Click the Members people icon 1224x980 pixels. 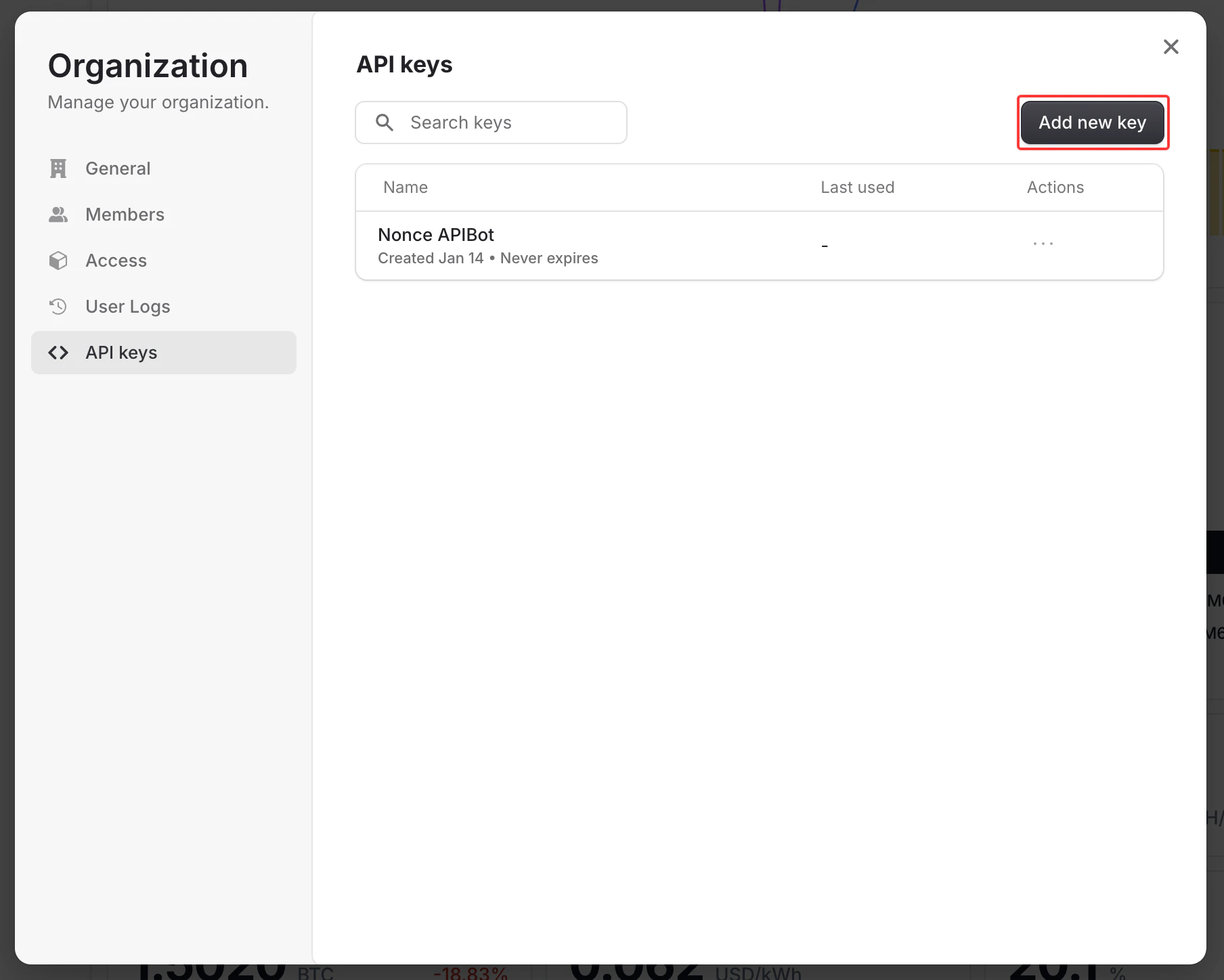click(58, 215)
